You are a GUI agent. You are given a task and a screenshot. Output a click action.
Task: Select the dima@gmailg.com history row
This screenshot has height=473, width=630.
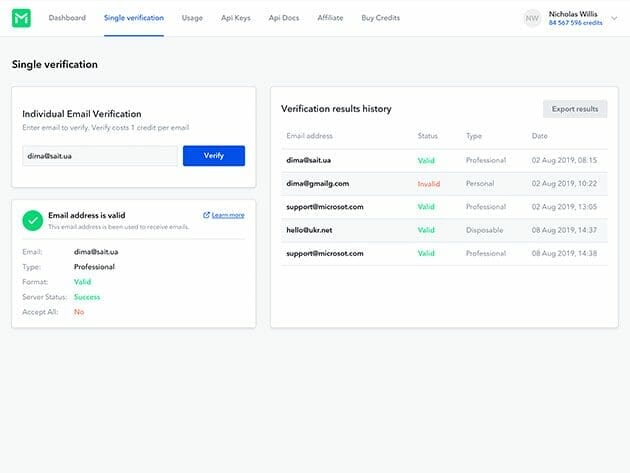(445, 183)
